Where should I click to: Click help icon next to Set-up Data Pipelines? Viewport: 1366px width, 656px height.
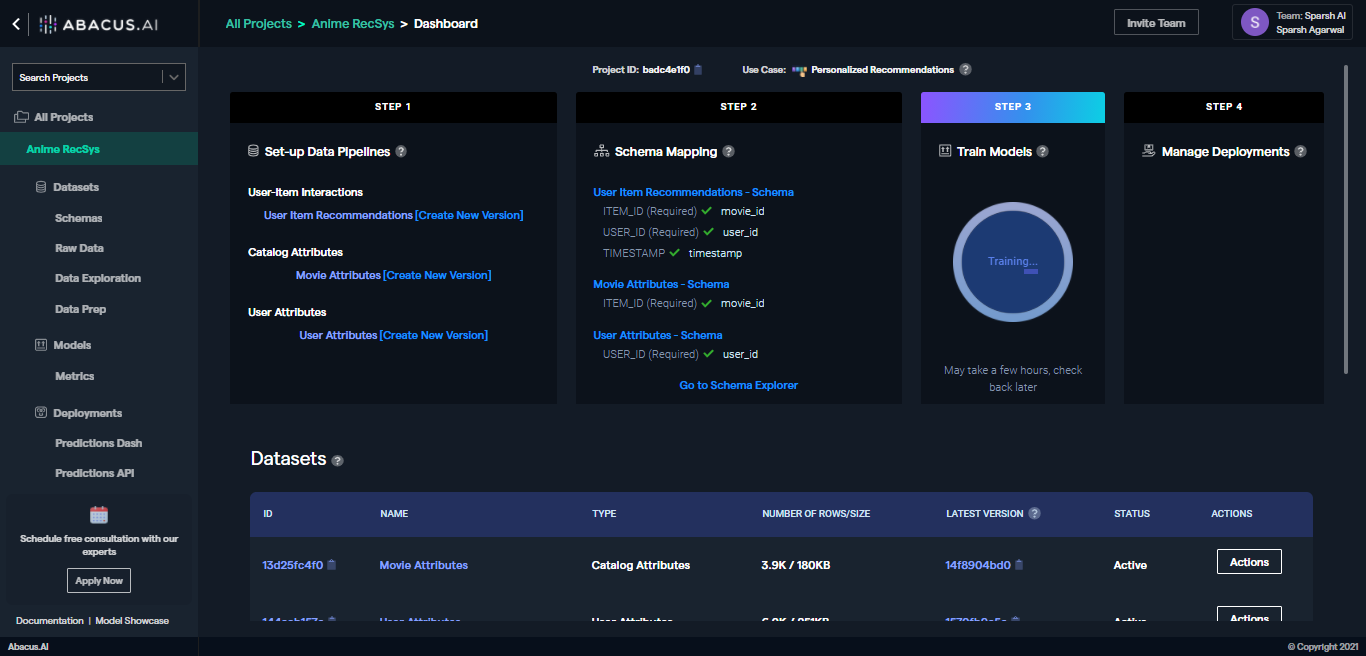click(401, 152)
